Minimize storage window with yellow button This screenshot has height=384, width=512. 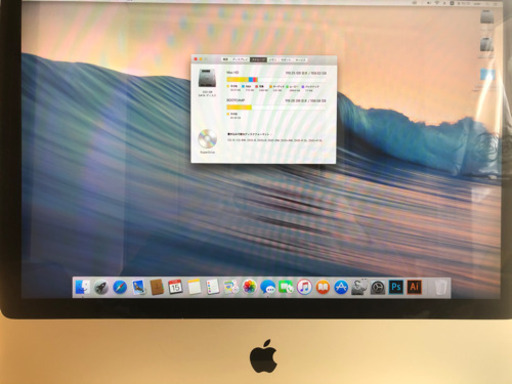[x=201, y=59]
